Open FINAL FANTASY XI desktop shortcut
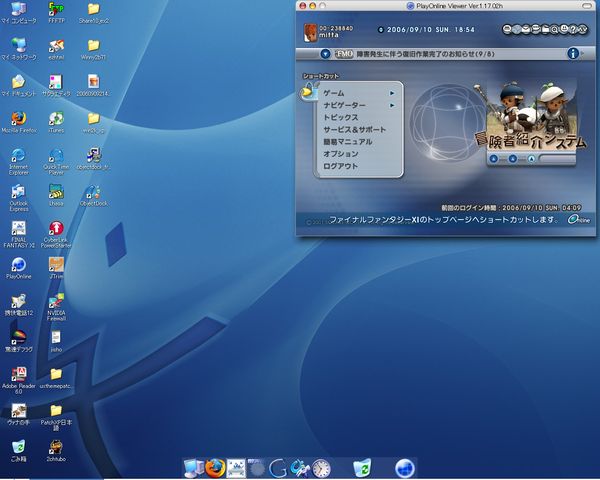The height and width of the screenshot is (480, 600). pyautogui.click(x=18, y=234)
